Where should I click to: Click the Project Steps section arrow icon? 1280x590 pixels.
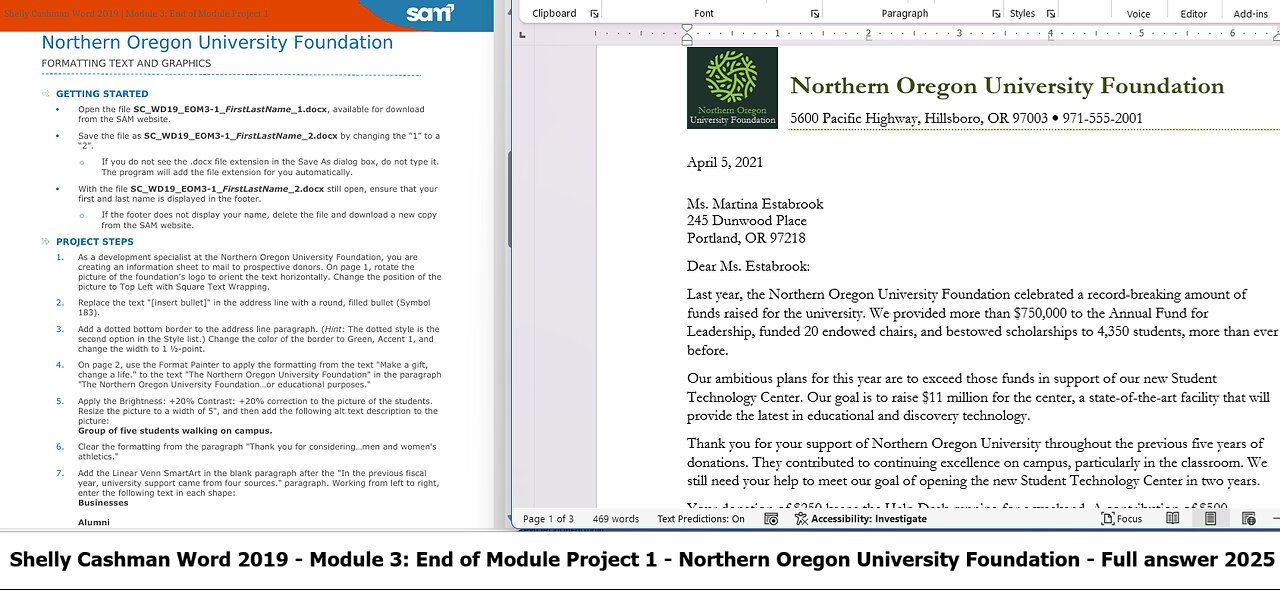(46, 242)
